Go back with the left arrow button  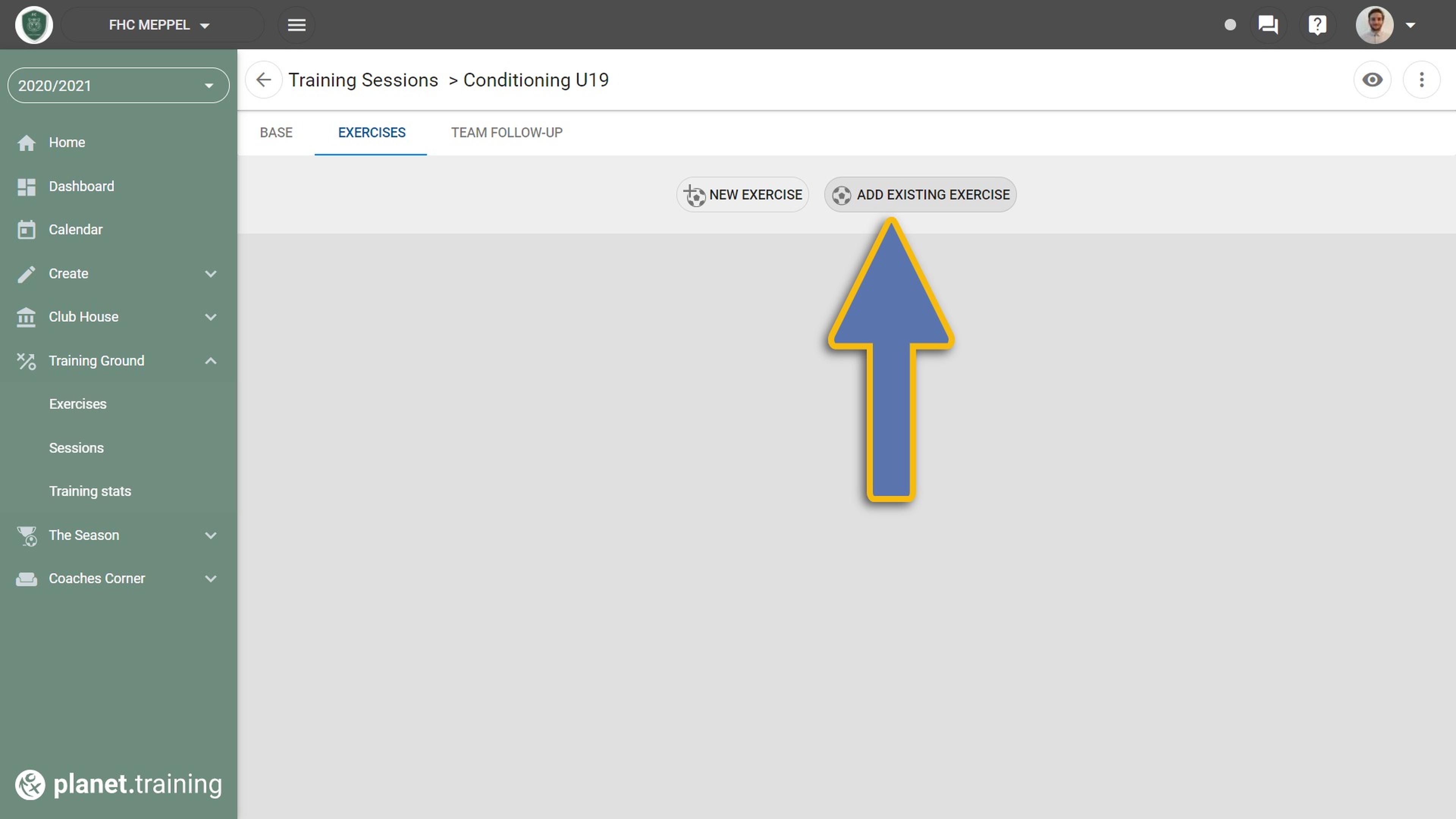click(264, 80)
